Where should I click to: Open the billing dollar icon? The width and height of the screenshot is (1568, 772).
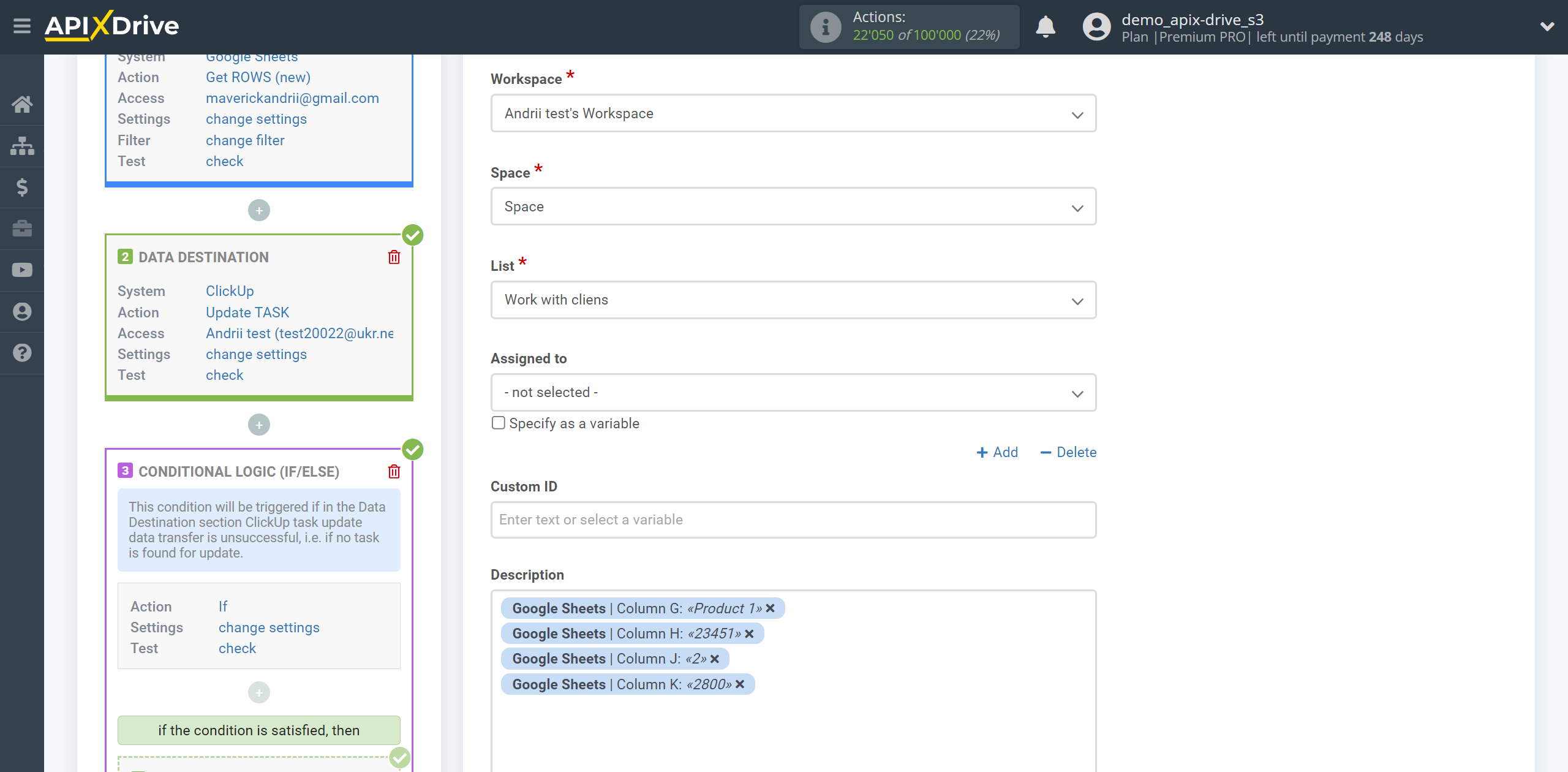[x=22, y=187]
